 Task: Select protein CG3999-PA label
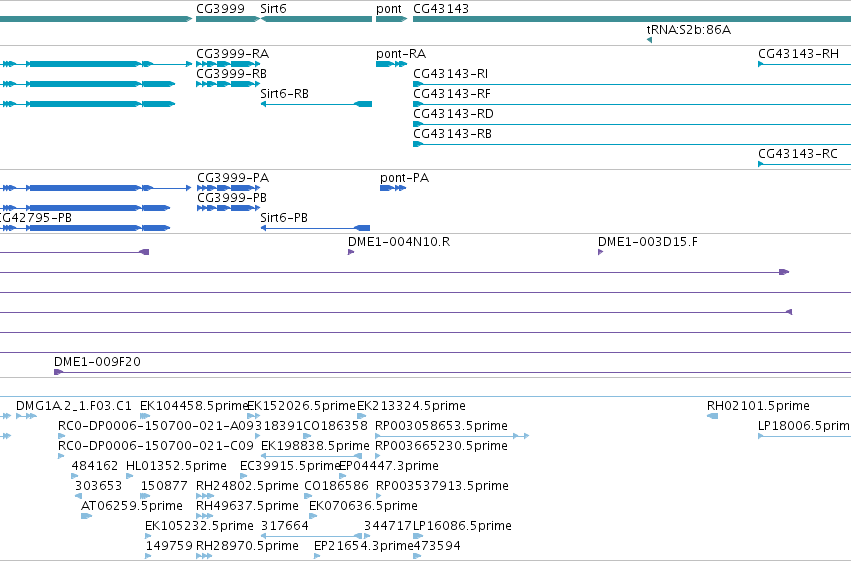[233, 178]
